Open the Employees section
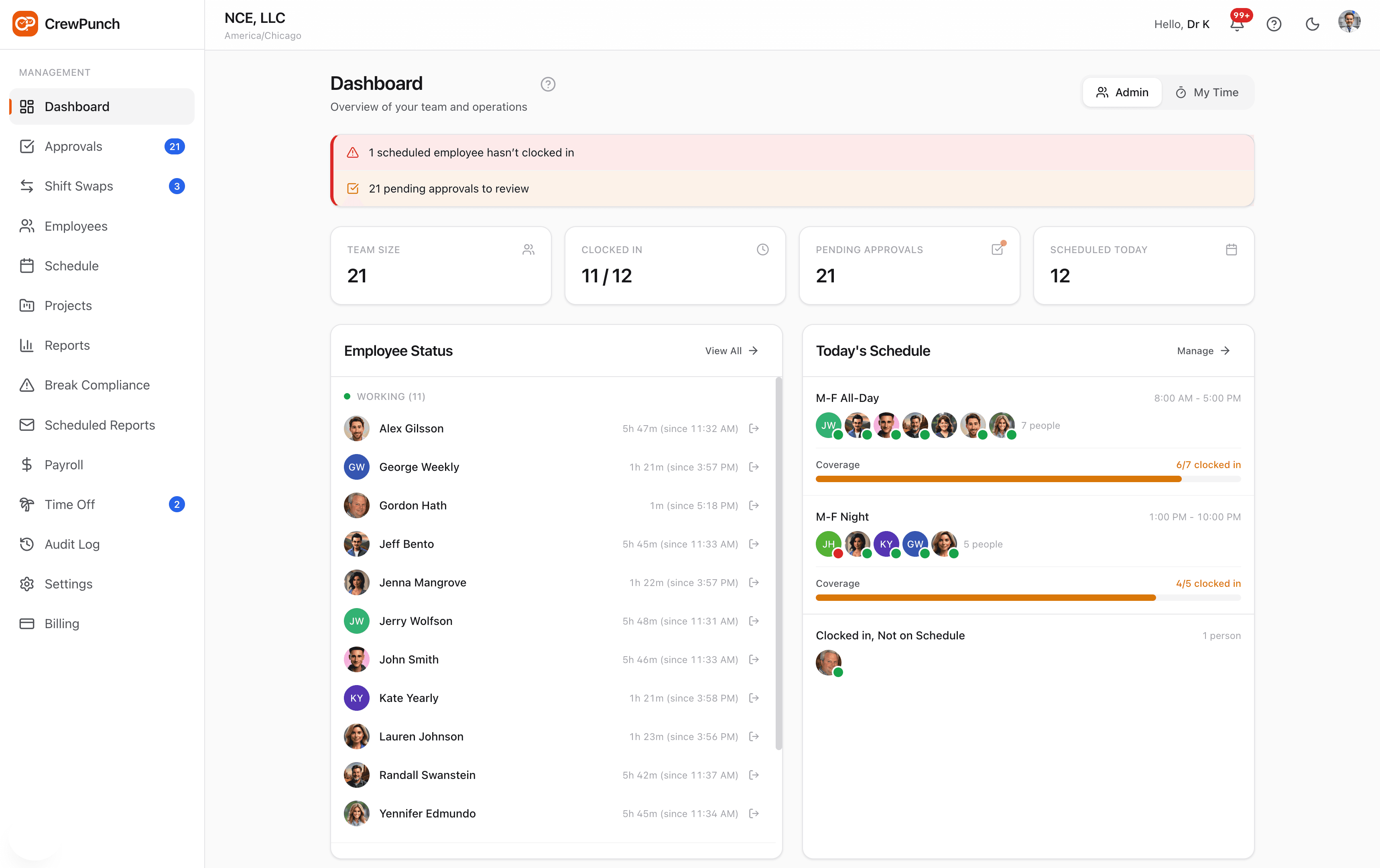 click(76, 226)
